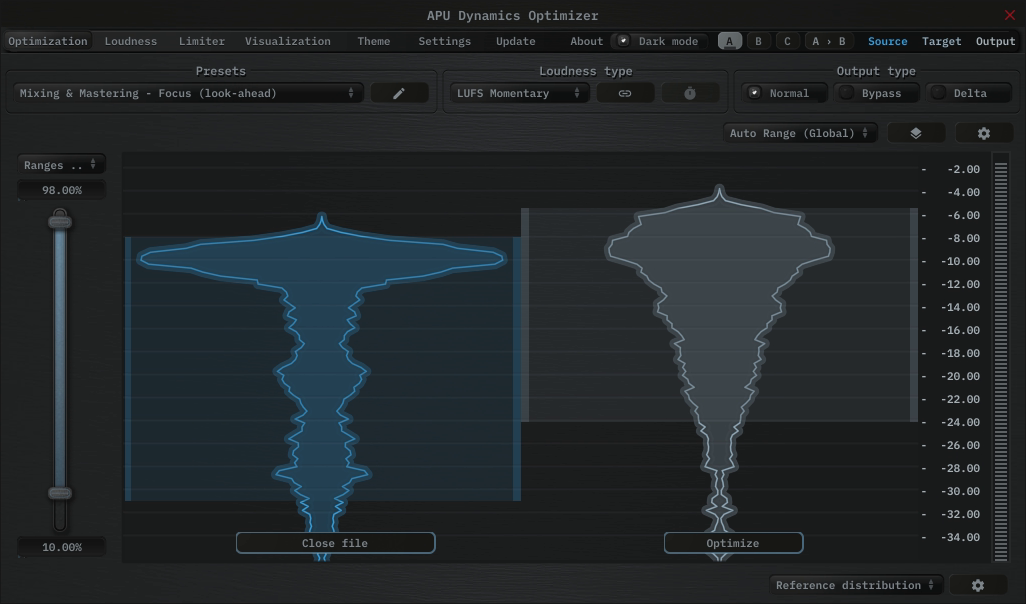Open the Auto Range (Global) dropdown

(800, 133)
